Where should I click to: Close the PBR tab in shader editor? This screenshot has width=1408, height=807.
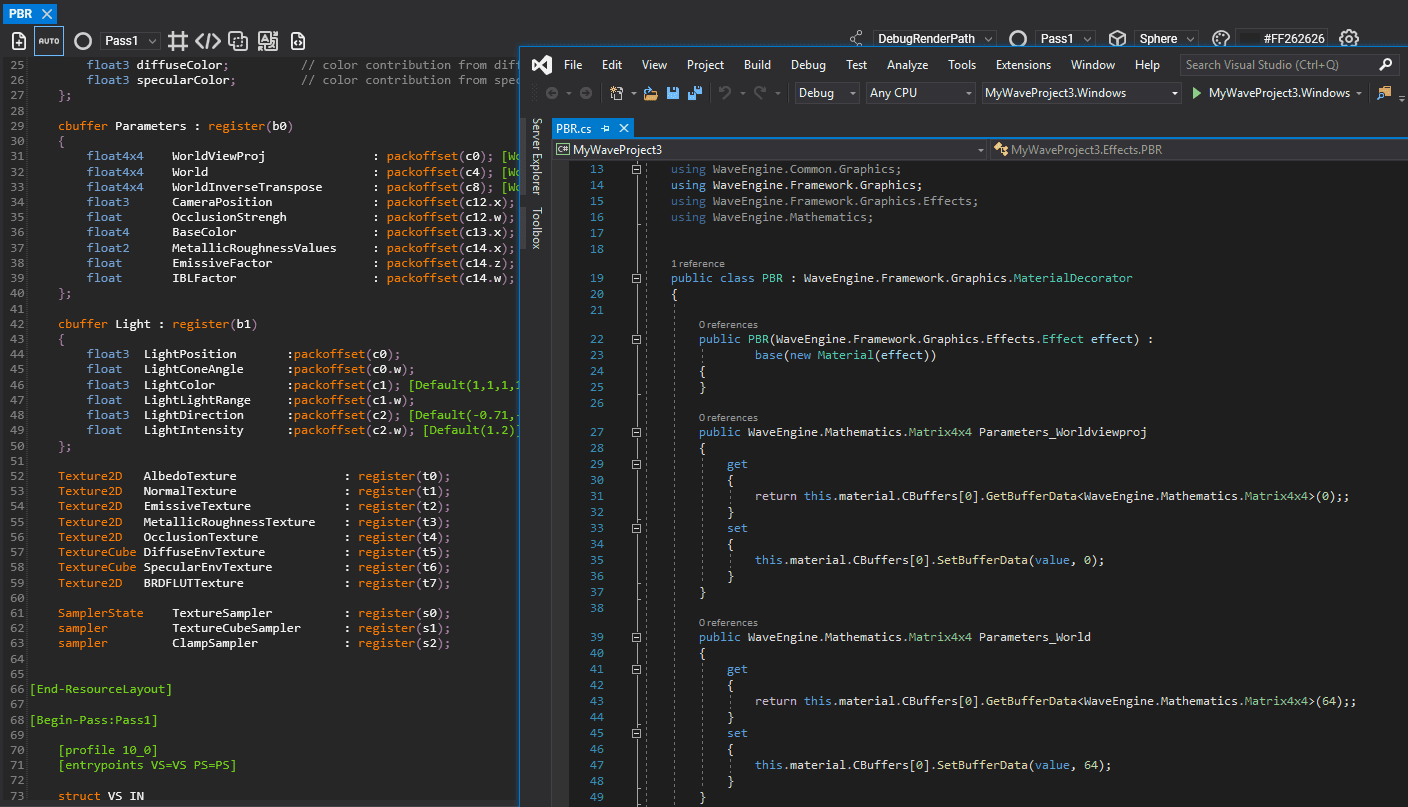point(45,14)
